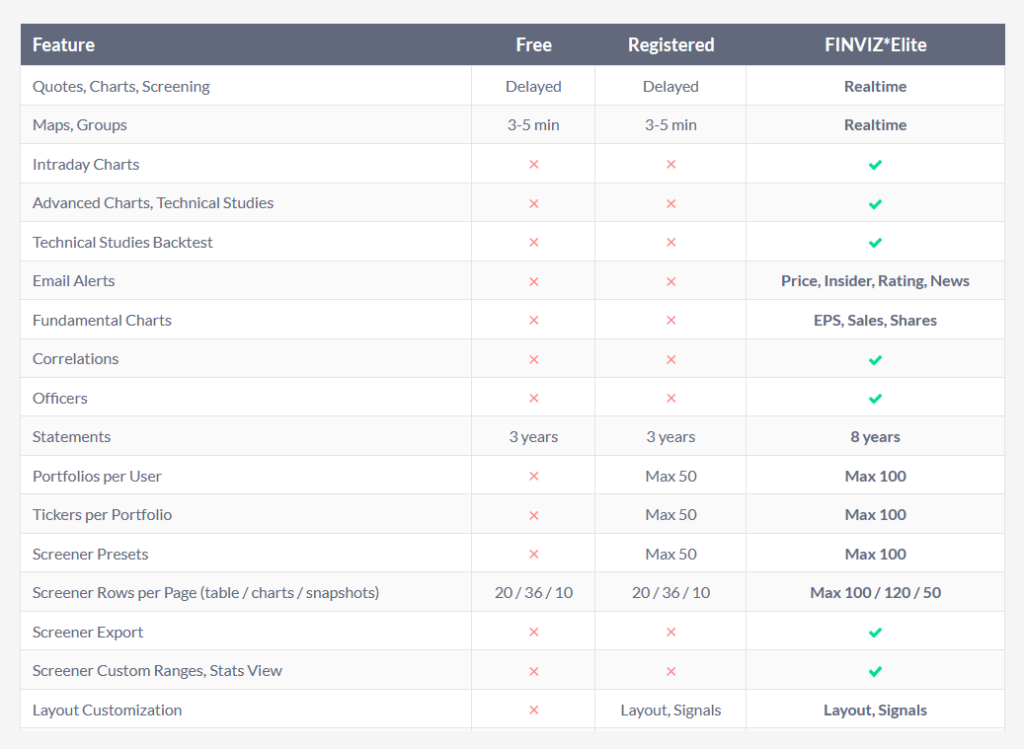Click the red X for Email Alerts under Free
1024x749 pixels.
[x=533, y=281]
